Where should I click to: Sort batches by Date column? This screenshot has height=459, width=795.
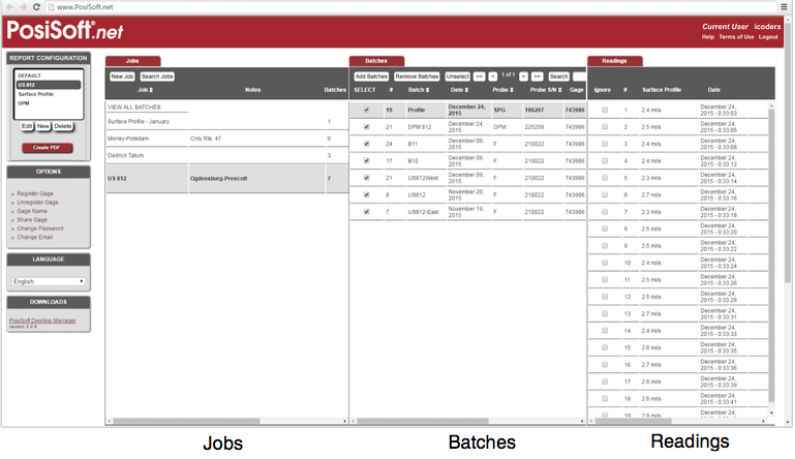[x=462, y=90]
